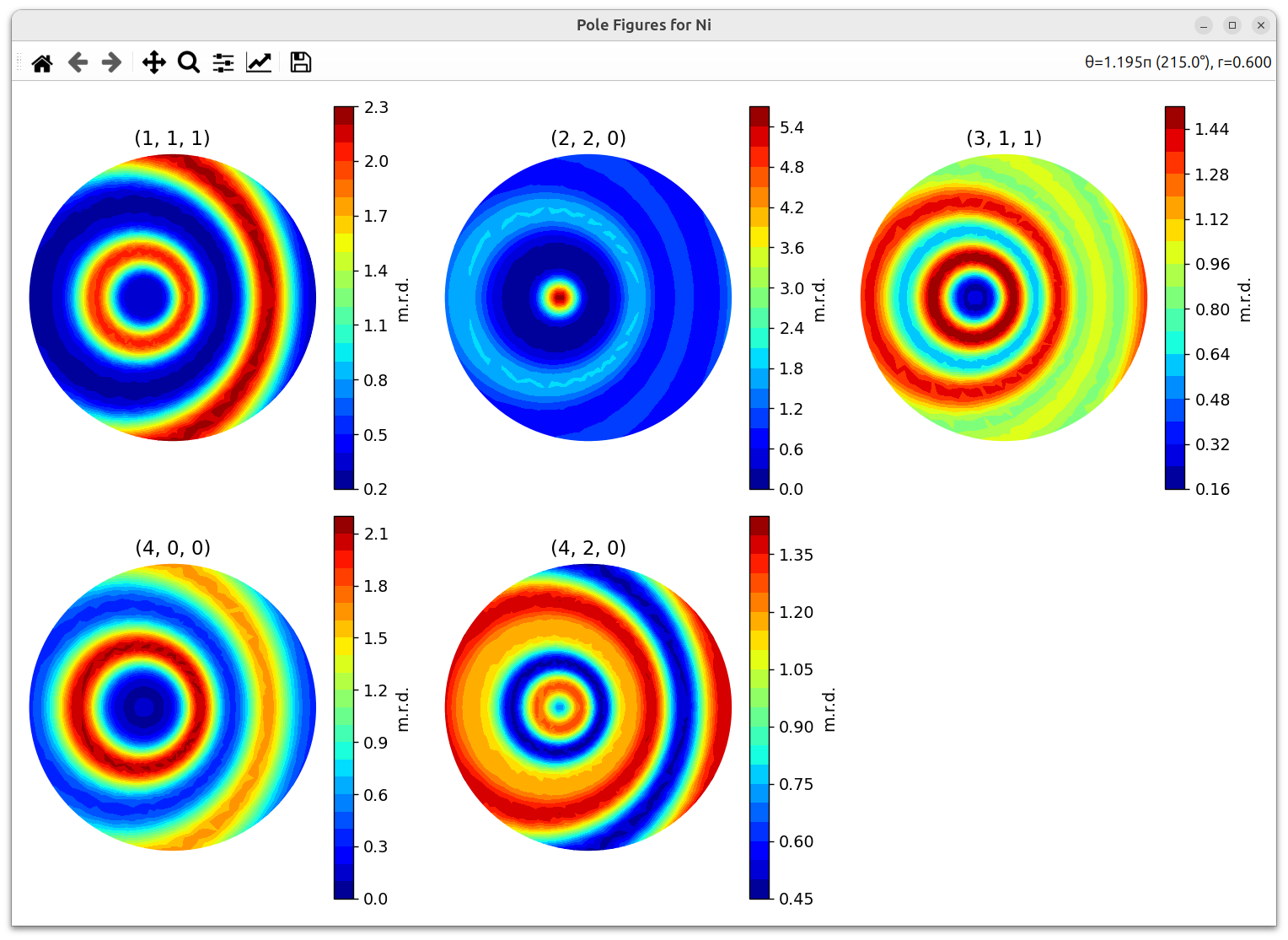Click the (4, 2, 0) pole figure plot
This screenshot has width=1288, height=940.
tap(588, 707)
